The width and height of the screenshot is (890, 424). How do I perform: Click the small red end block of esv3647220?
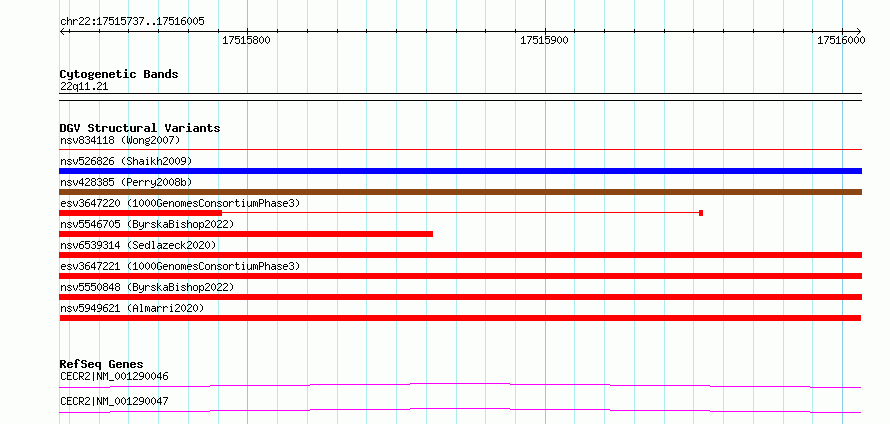tap(701, 213)
